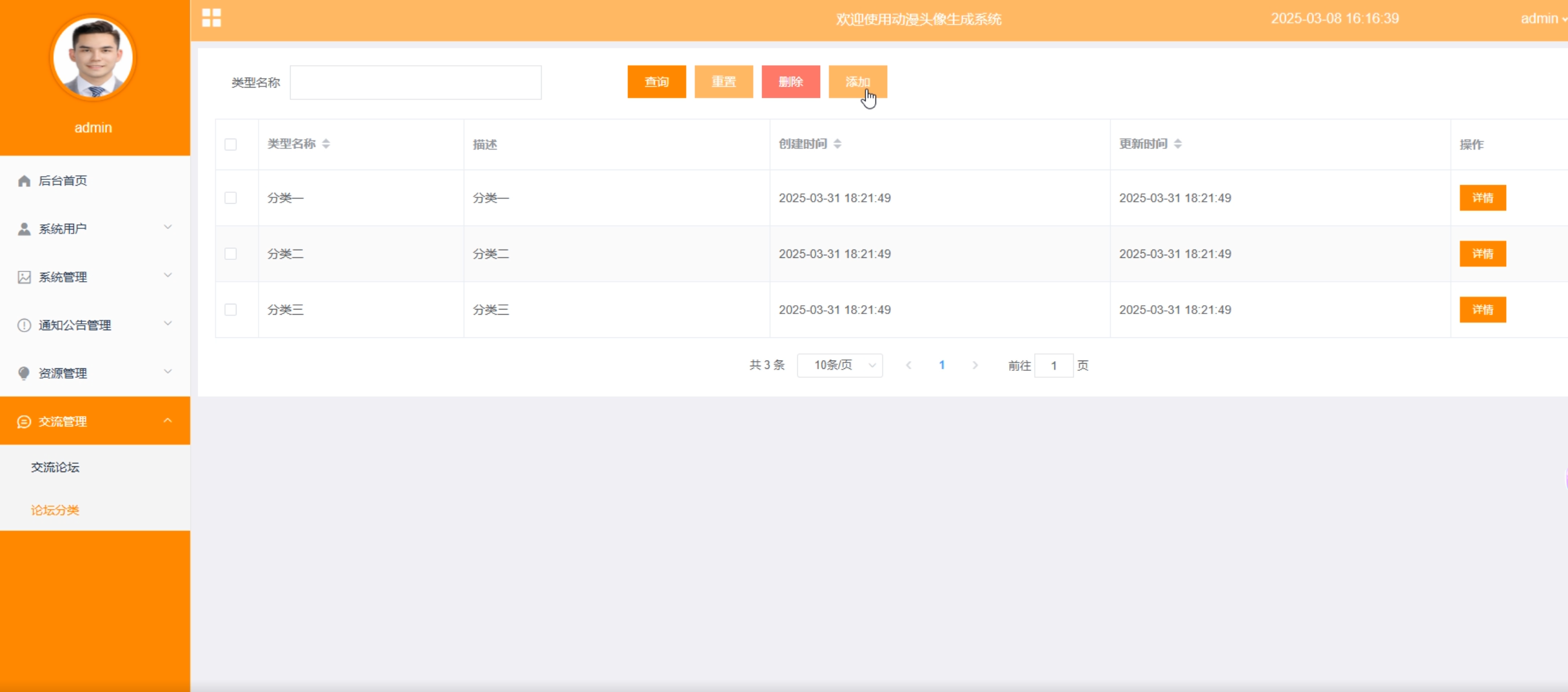Viewport: 1568px width, 692px height.
Task: Click the 分类一 type name cell
Action: (x=361, y=198)
